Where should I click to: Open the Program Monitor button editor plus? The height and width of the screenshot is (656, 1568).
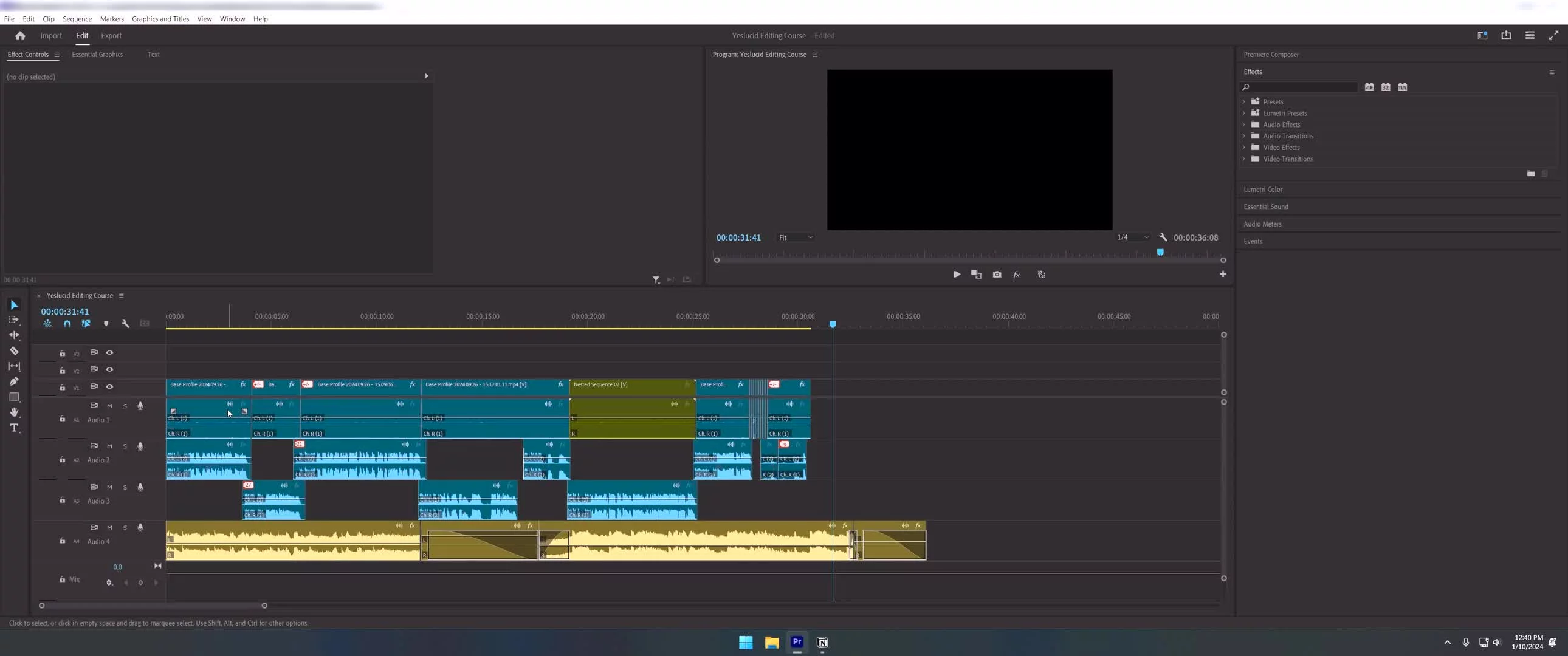click(x=1223, y=274)
